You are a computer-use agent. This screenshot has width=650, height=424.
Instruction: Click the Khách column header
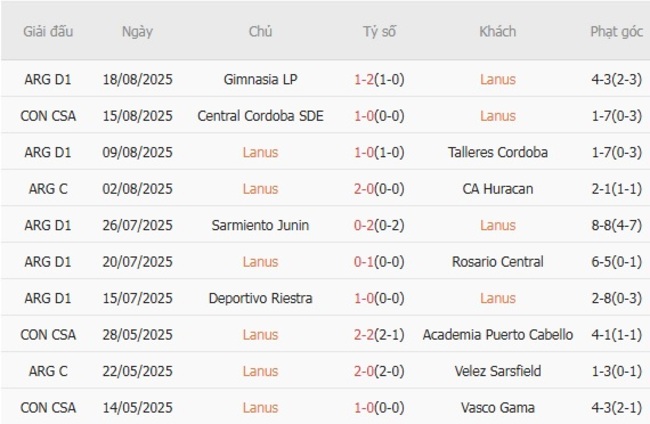pos(498,31)
